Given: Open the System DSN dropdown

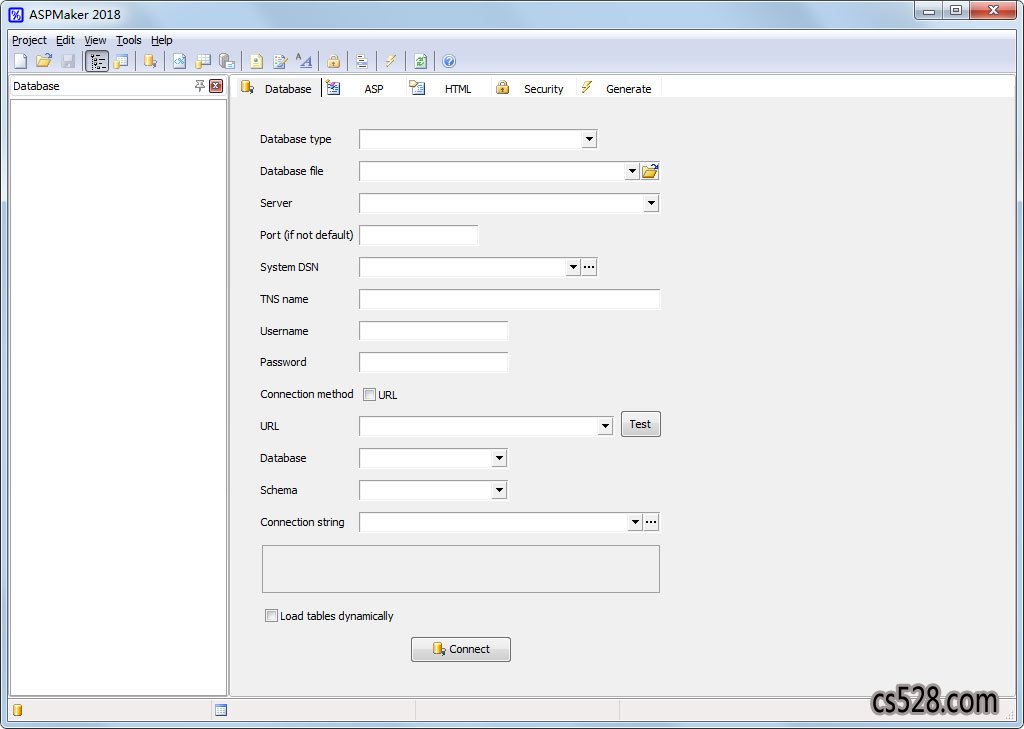Looking at the screenshot, I should (x=573, y=267).
